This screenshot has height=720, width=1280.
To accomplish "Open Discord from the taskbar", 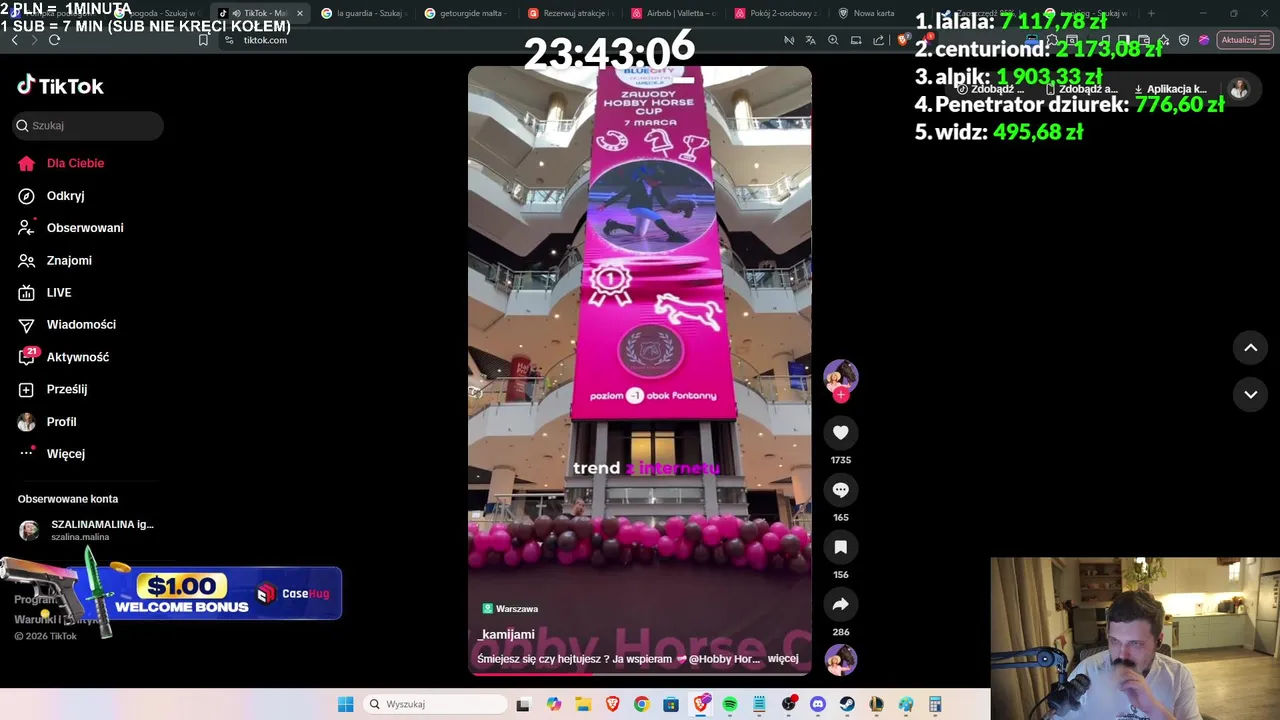I will point(818,704).
